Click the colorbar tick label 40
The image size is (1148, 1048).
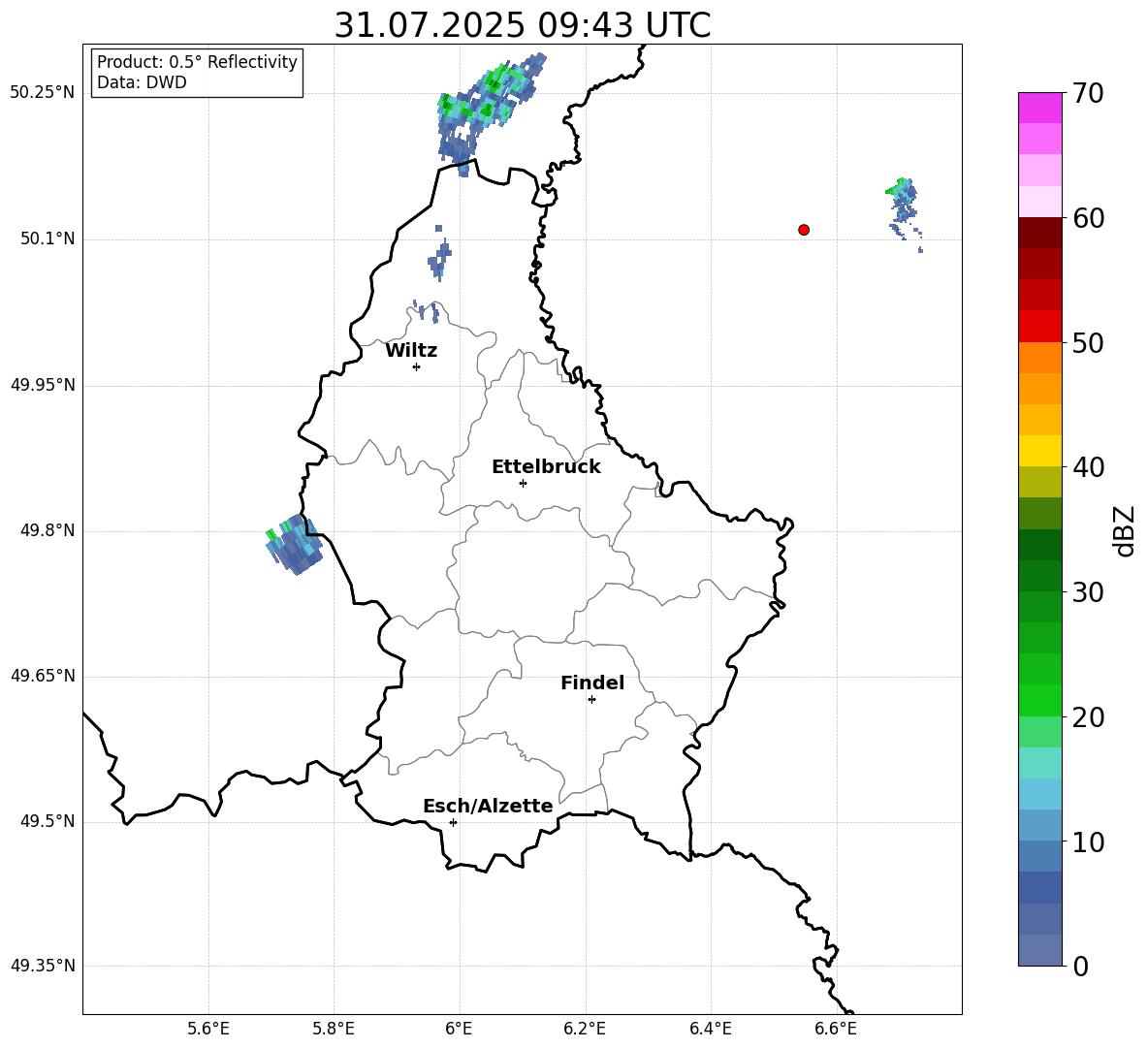[1088, 467]
